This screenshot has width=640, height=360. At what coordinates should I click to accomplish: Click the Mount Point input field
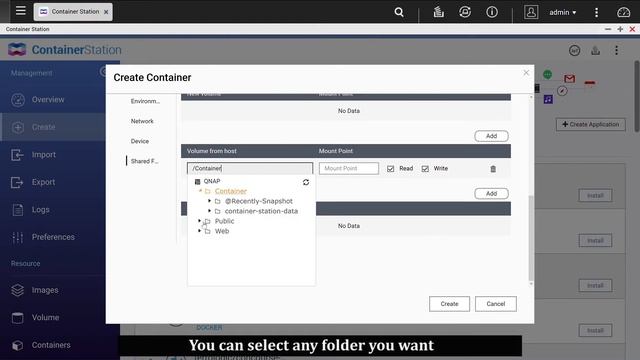click(x=349, y=169)
